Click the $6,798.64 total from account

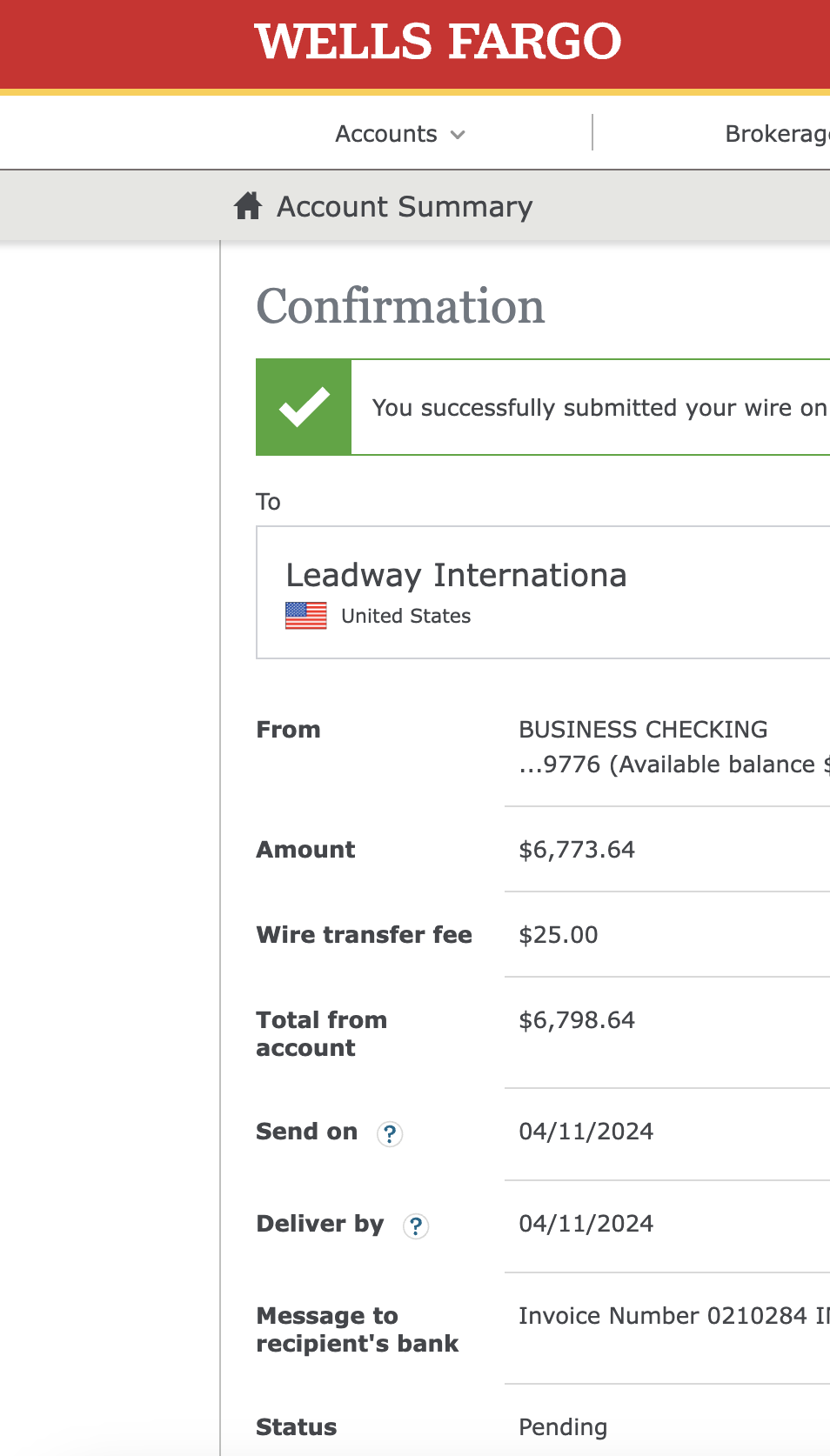pyautogui.click(x=577, y=1020)
